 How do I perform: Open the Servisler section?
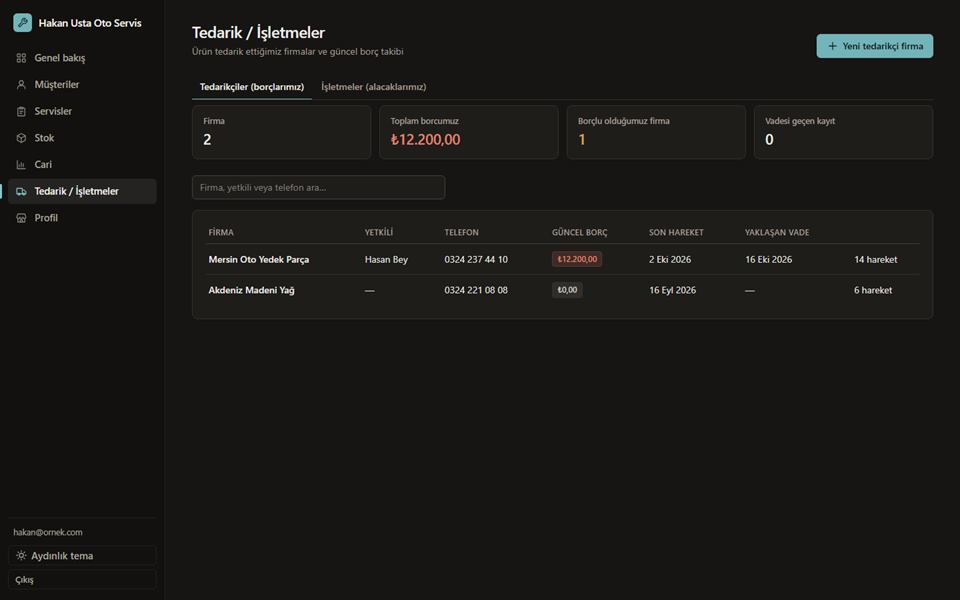coord(82,111)
